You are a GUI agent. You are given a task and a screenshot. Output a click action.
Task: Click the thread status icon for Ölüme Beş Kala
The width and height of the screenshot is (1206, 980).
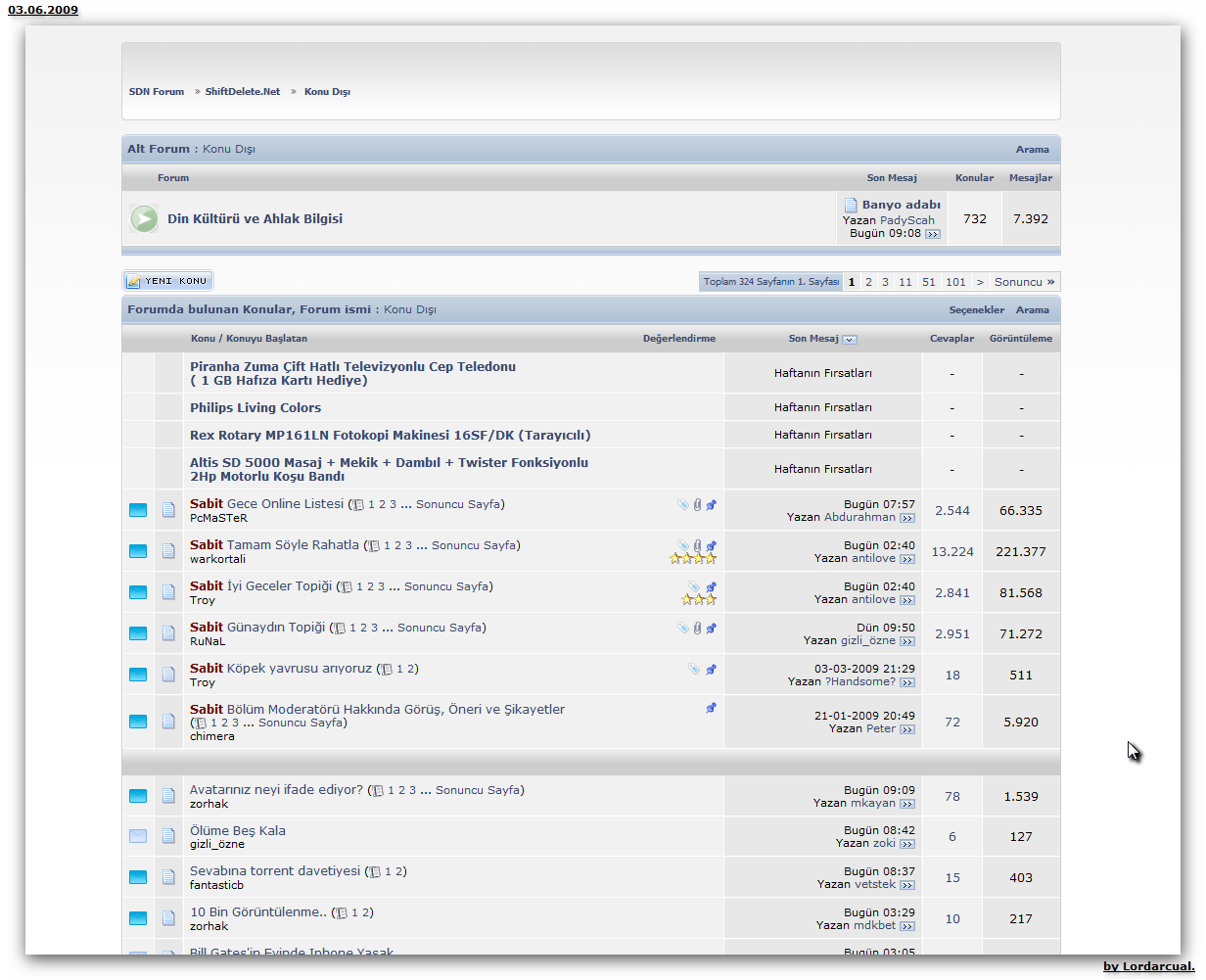(x=138, y=836)
